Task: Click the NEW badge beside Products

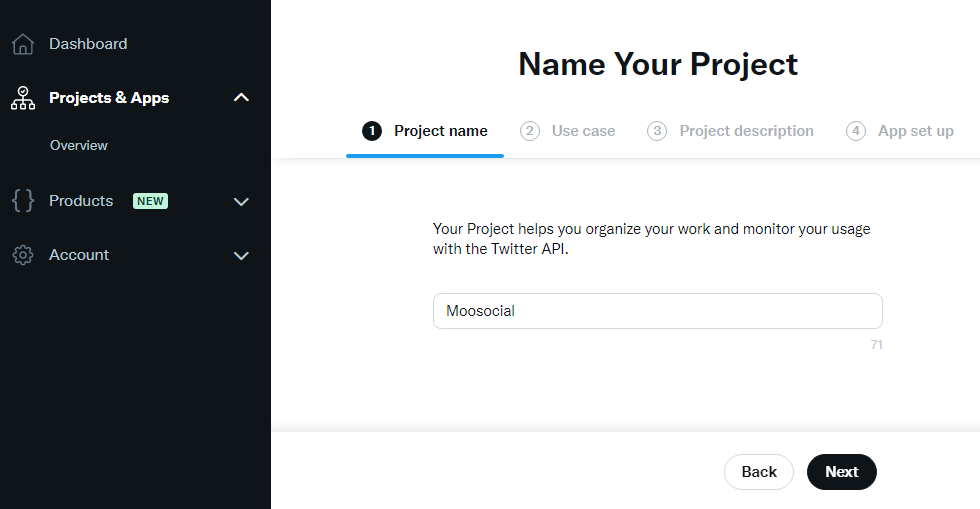Action: tap(150, 201)
